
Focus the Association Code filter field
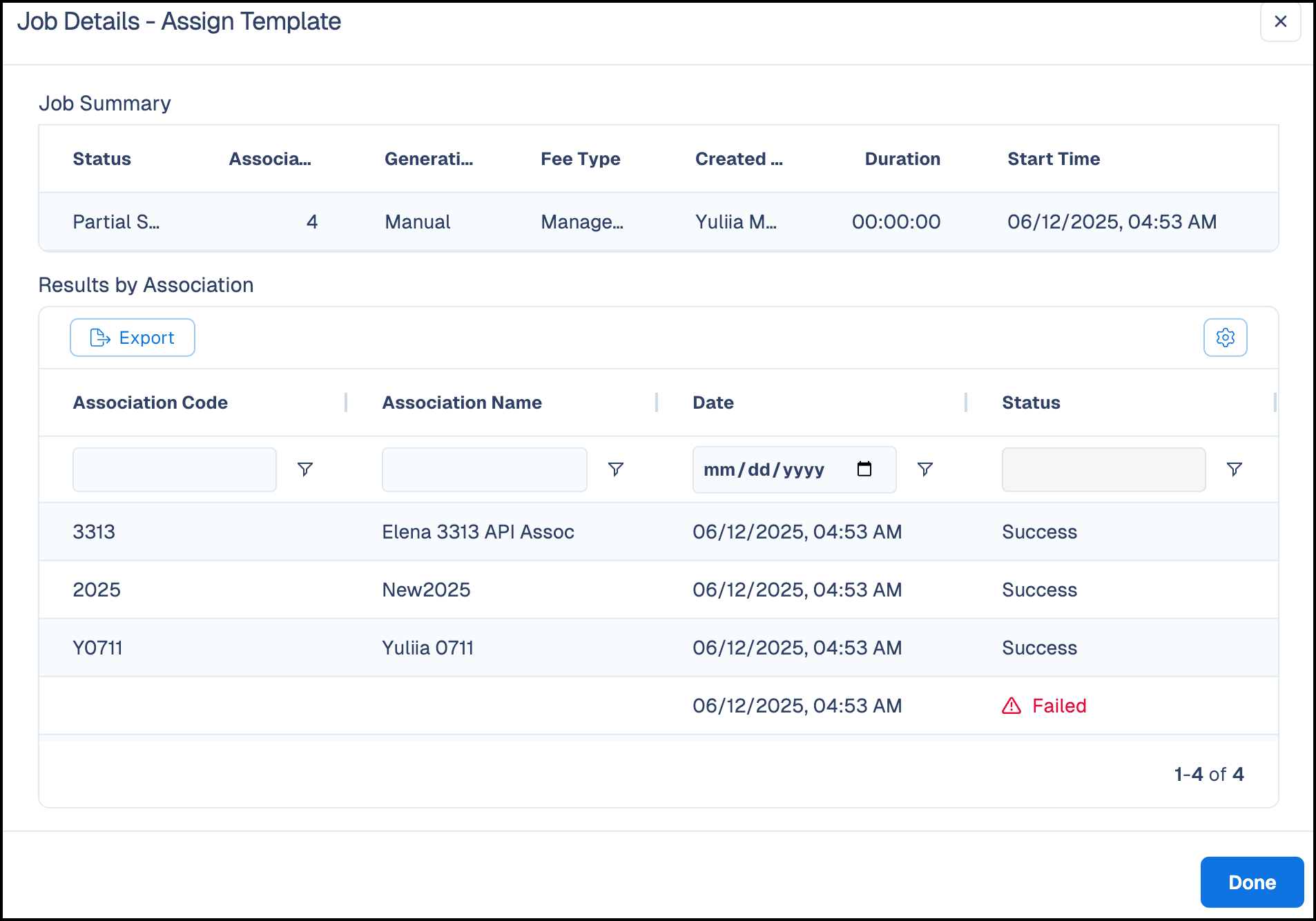(175, 469)
